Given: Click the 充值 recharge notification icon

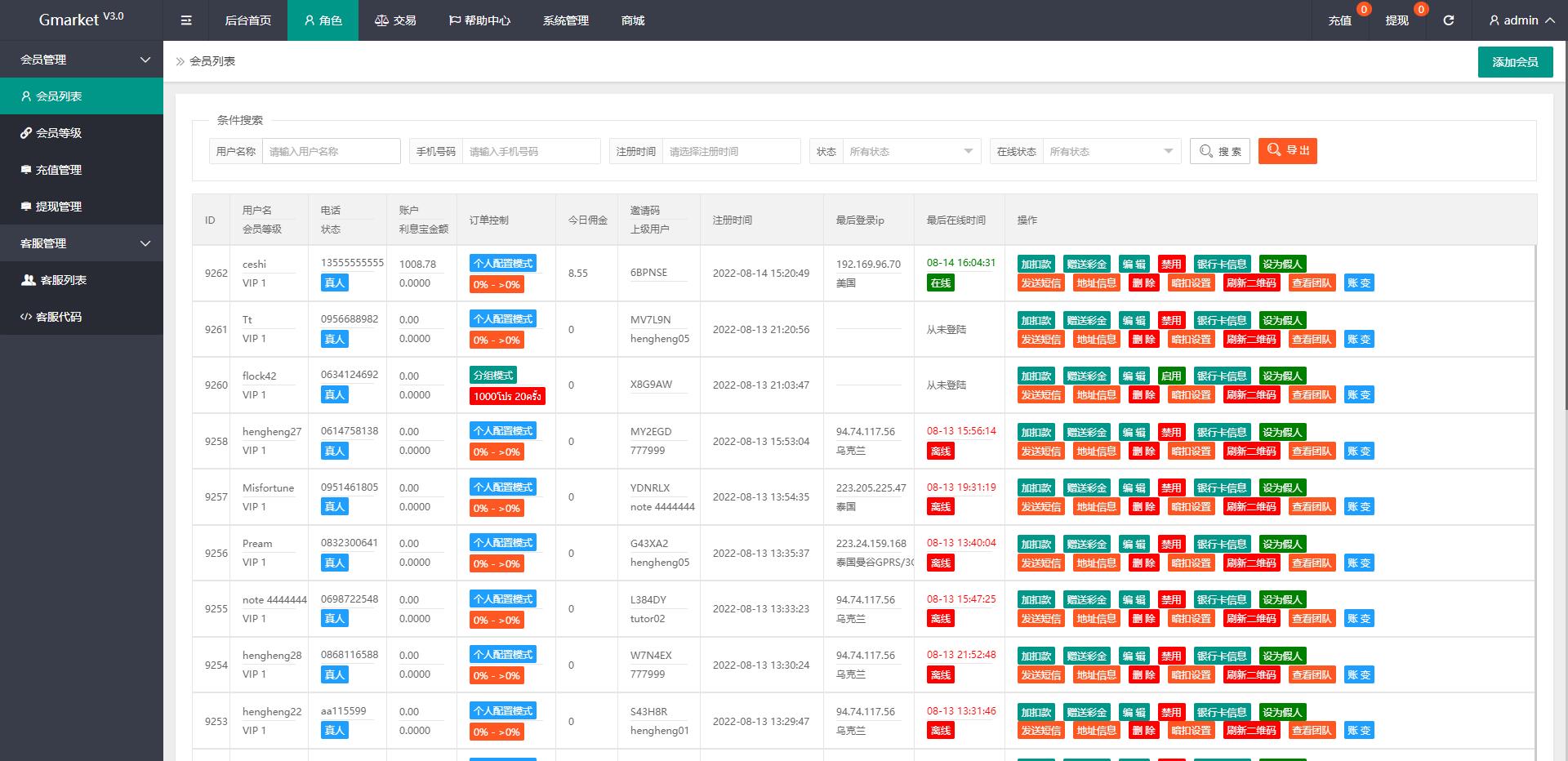Looking at the screenshot, I should (x=1340, y=20).
